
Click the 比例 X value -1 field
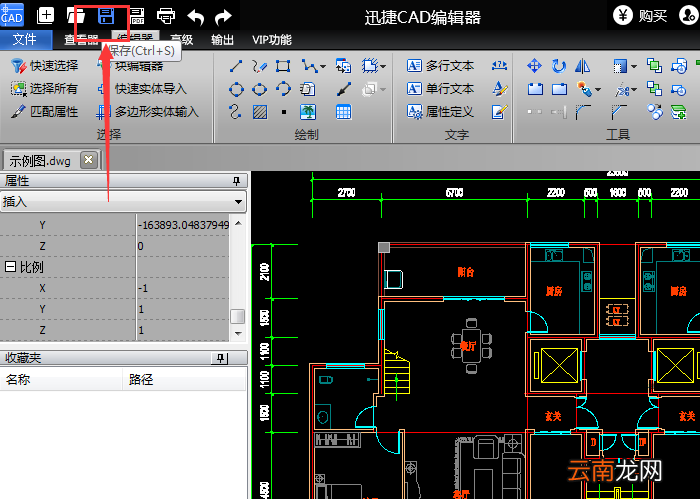coord(183,288)
